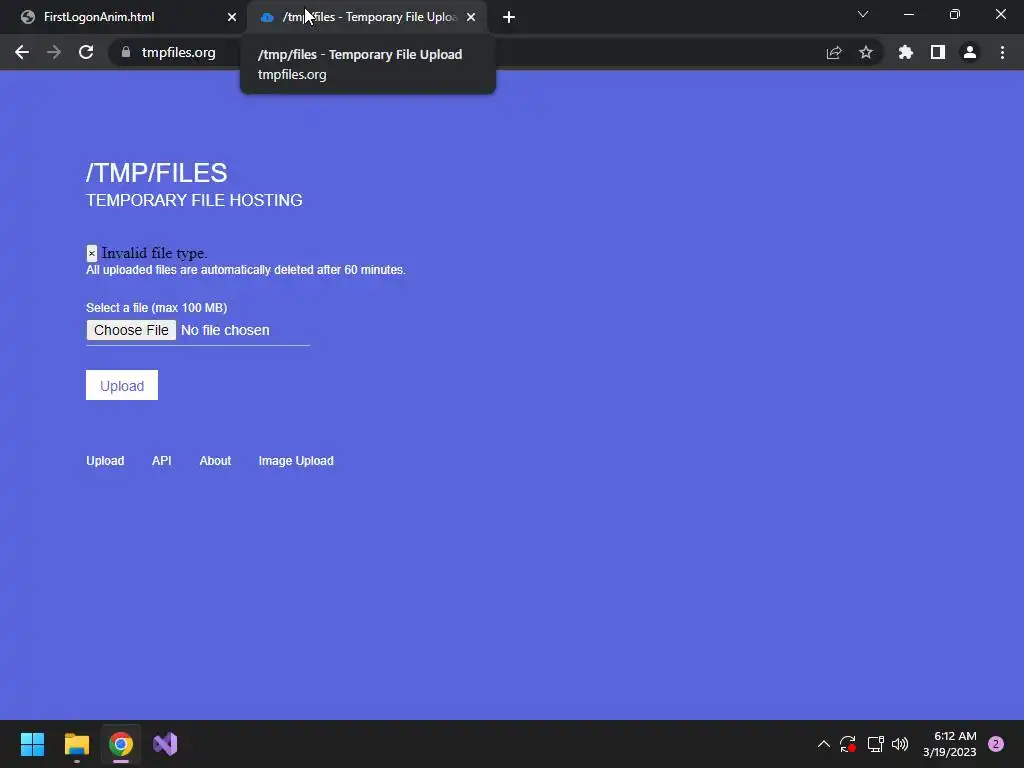
Task: Go back to the previous page
Action: tap(22, 52)
